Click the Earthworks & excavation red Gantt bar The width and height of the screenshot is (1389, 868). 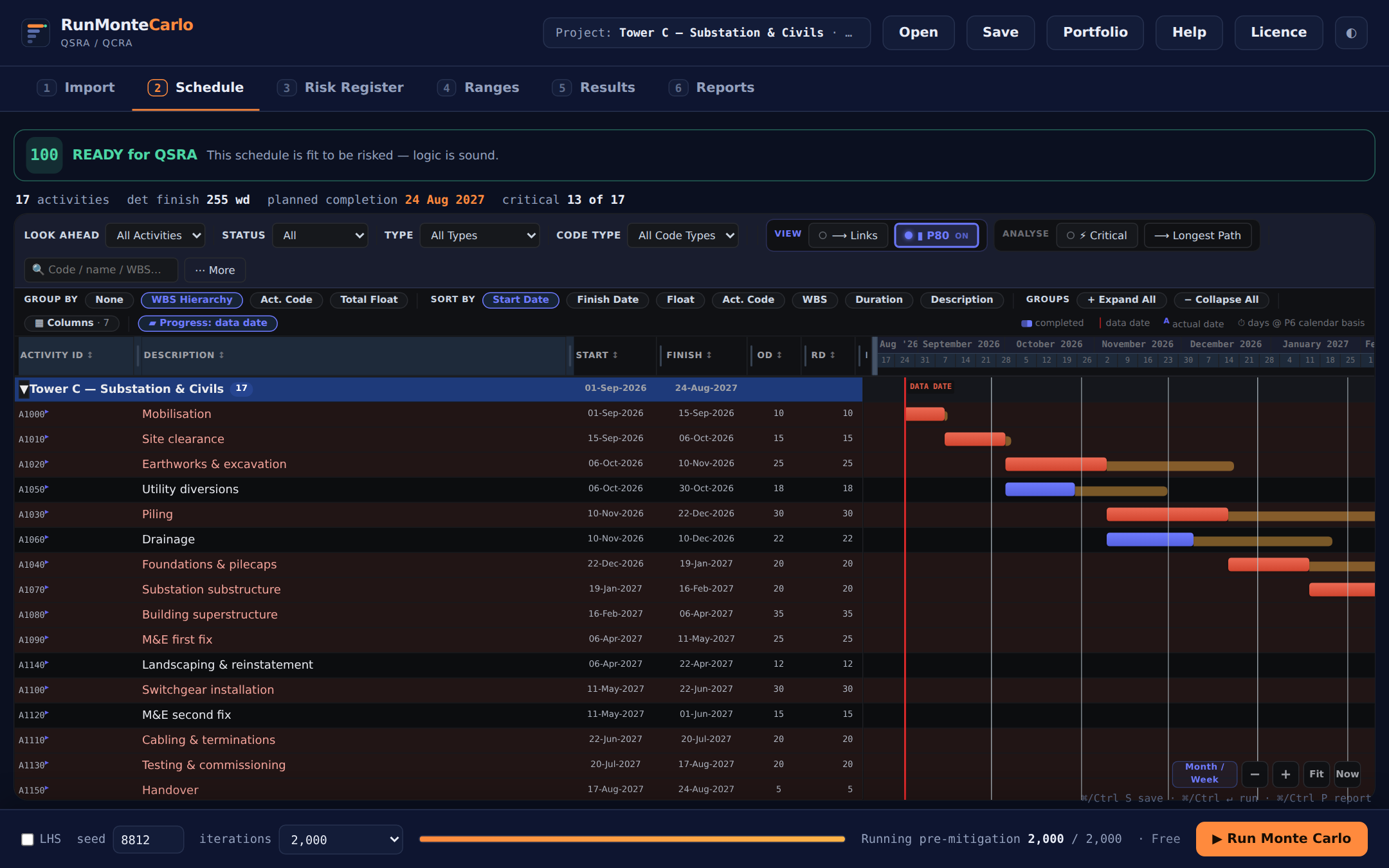1056,464
